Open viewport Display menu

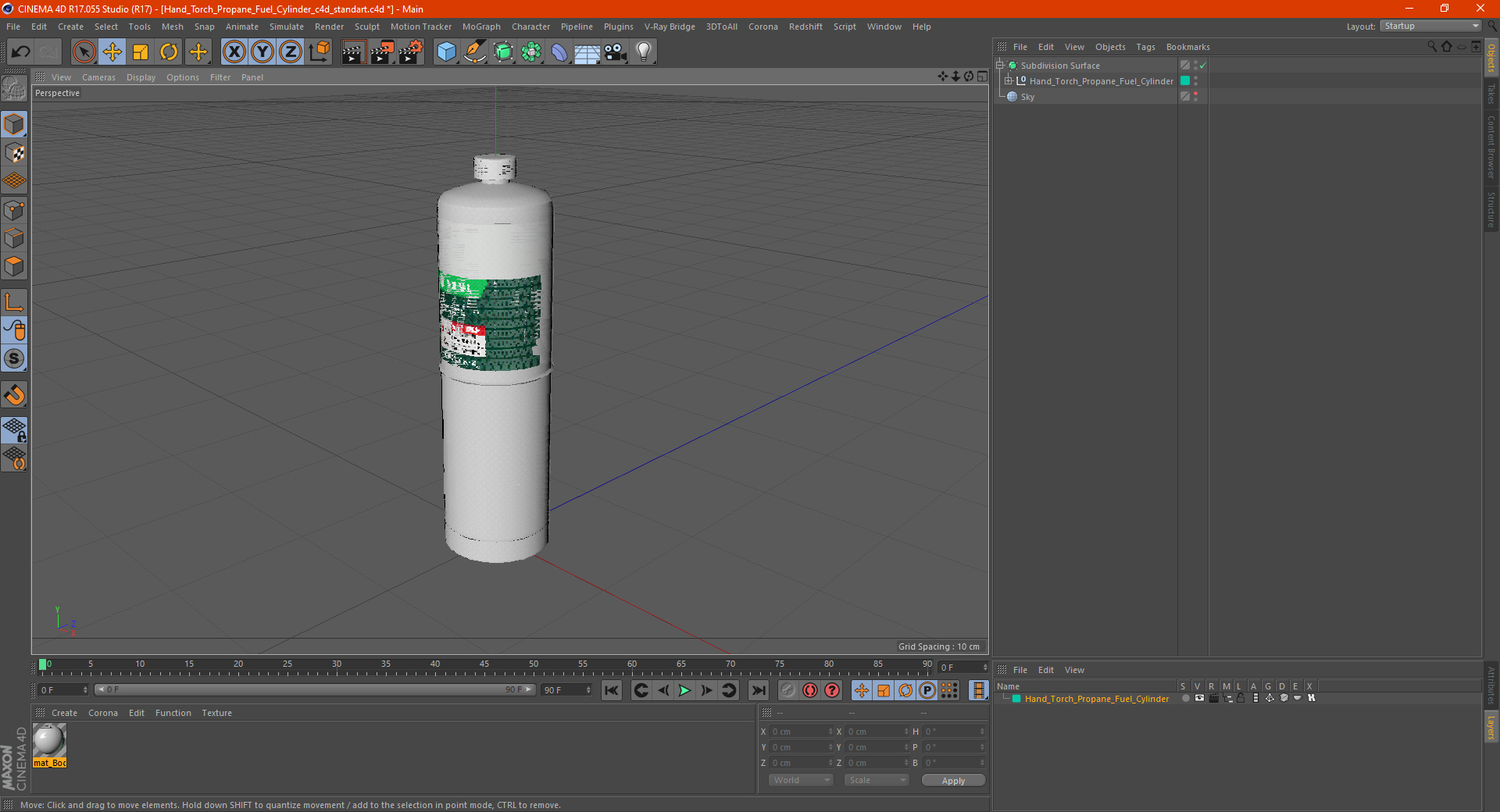point(141,77)
